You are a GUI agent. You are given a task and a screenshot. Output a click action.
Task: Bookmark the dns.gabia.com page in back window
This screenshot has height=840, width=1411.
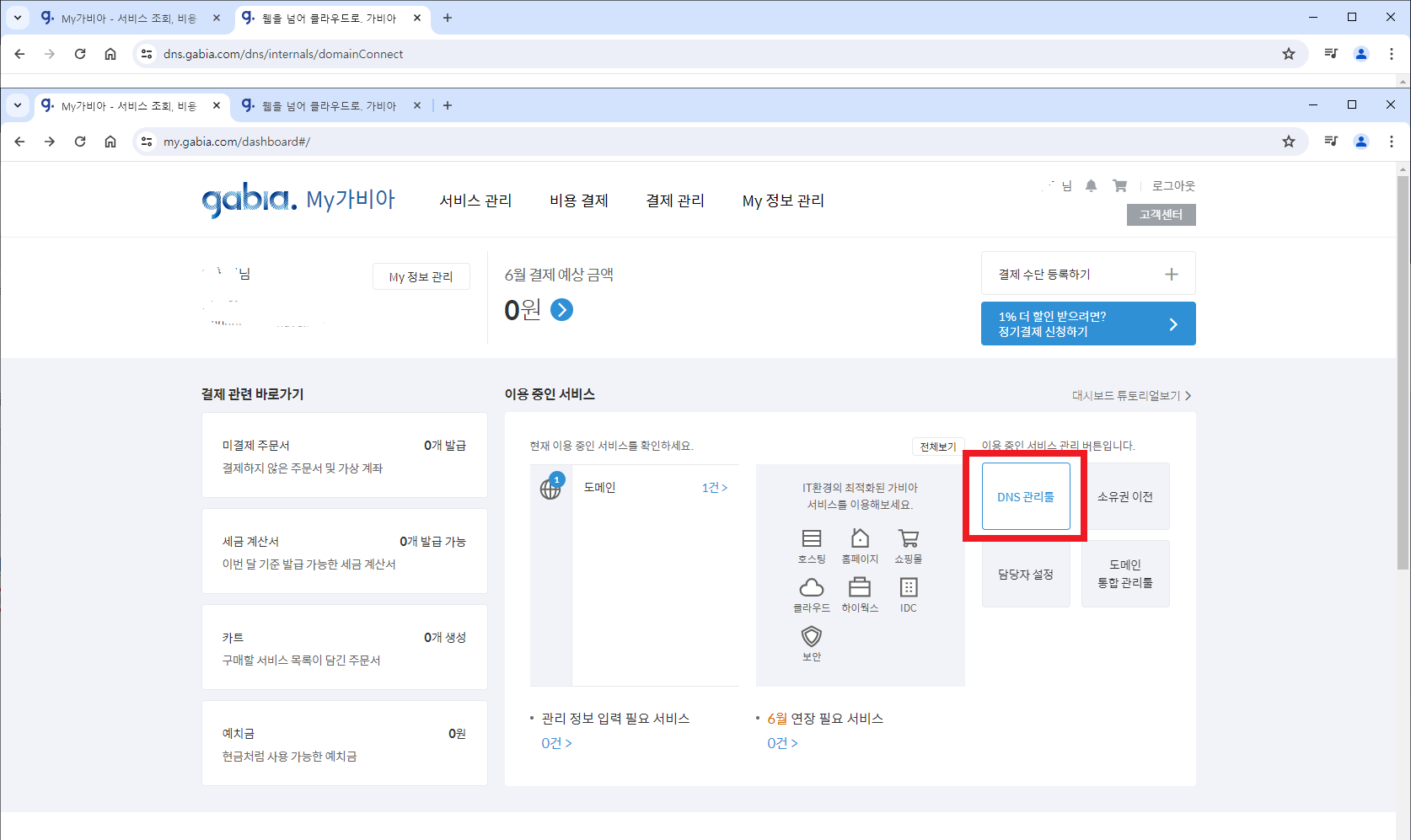click(x=1289, y=54)
